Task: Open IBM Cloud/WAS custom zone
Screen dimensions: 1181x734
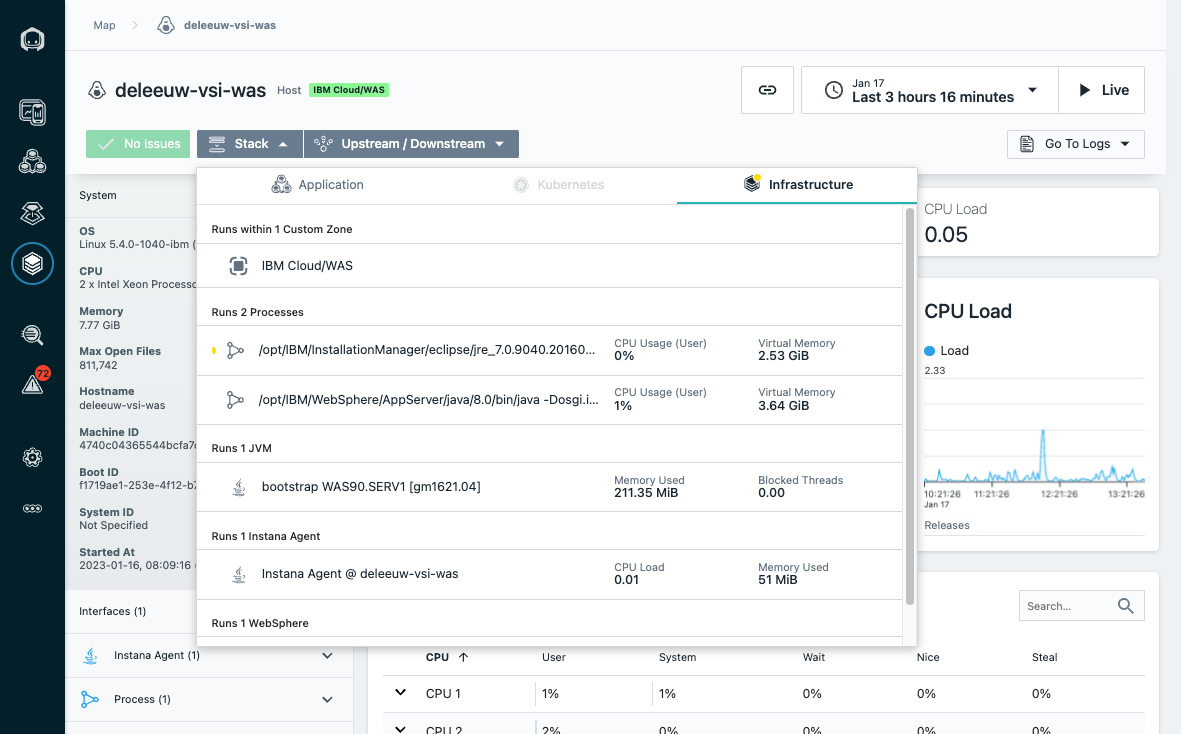Action: pos(549,266)
